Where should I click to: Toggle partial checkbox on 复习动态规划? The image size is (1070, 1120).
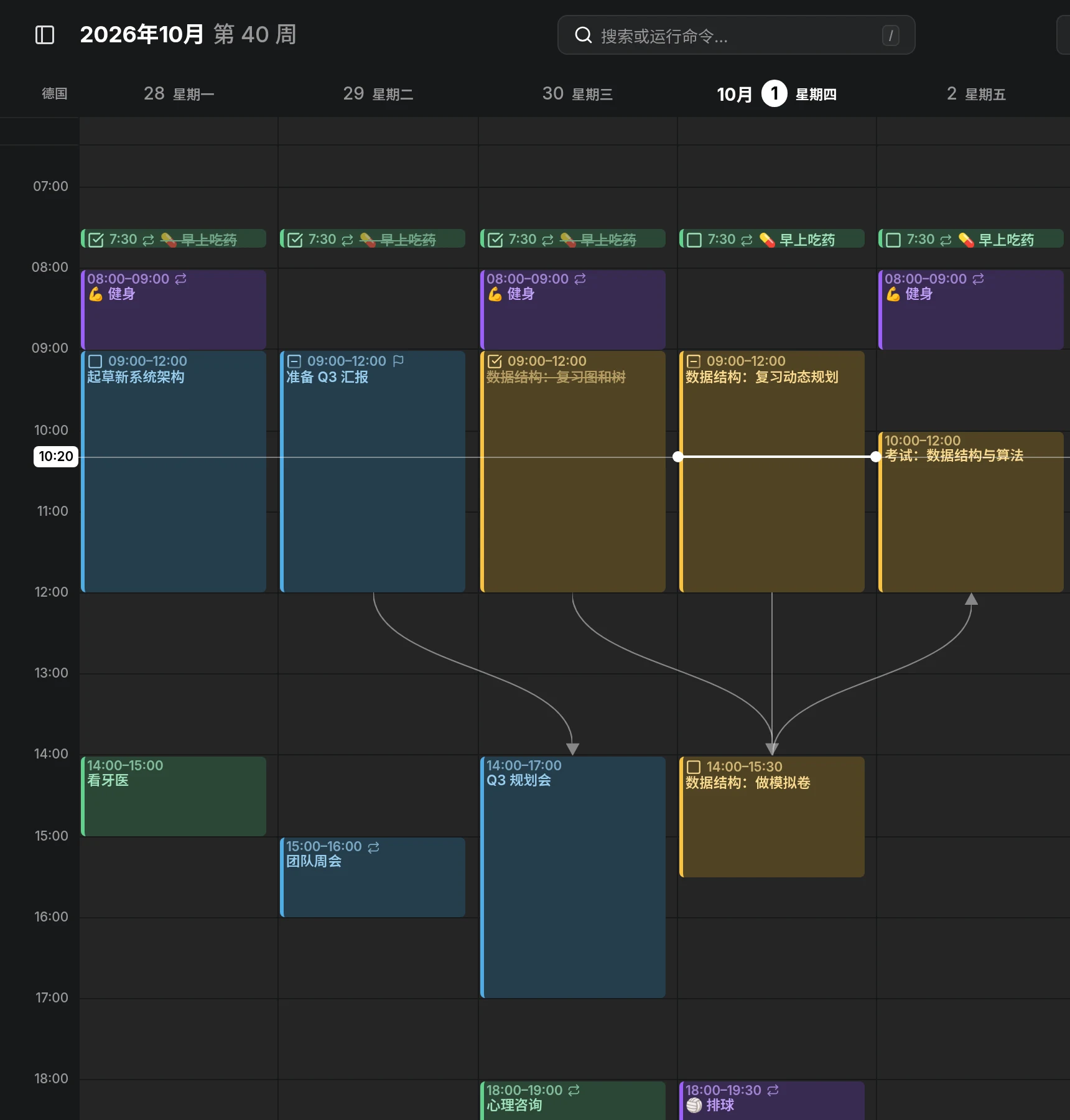(694, 362)
